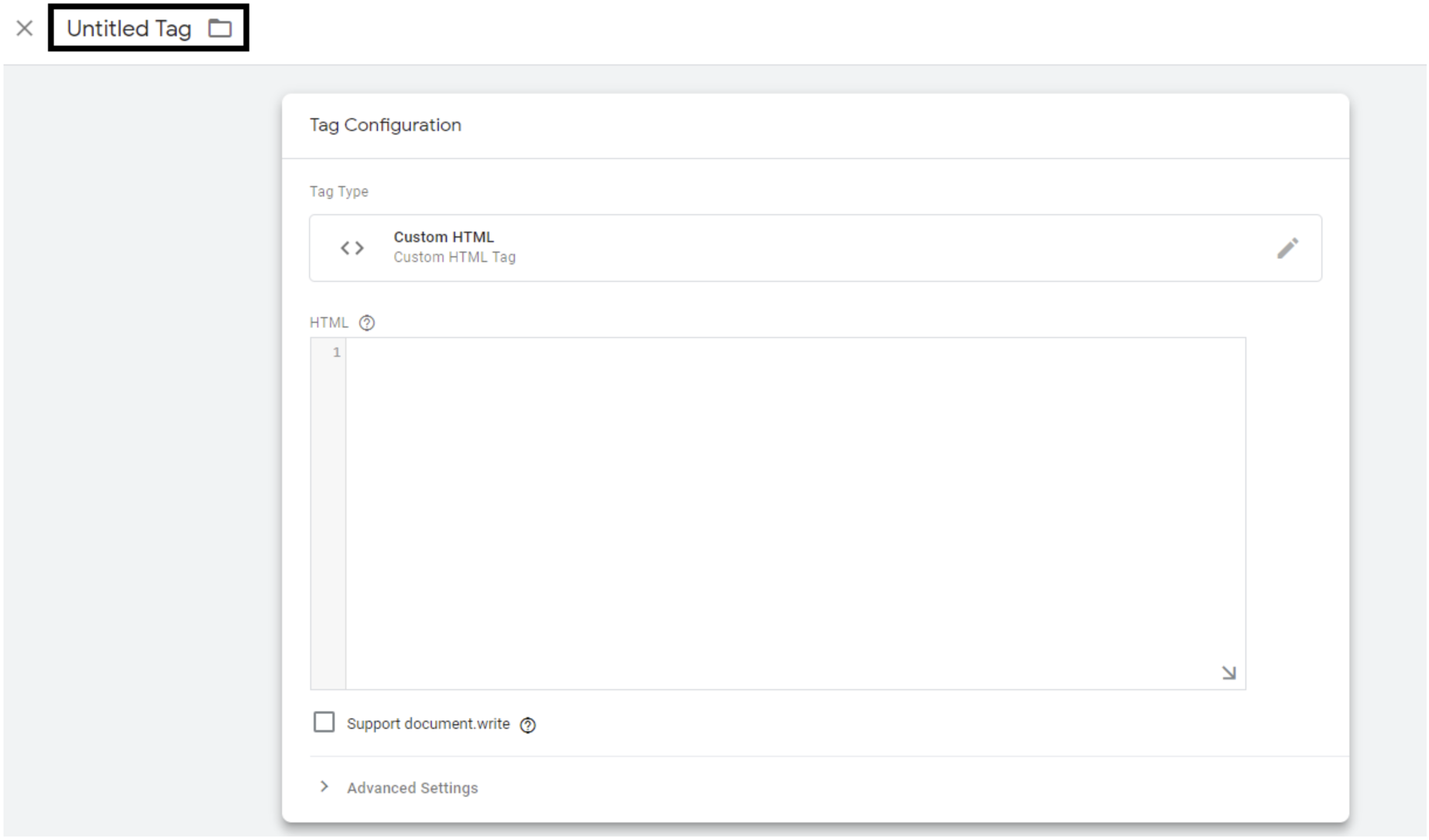Click the Custom HTML tag type card
1429x840 pixels.
pyautogui.click(x=815, y=248)
